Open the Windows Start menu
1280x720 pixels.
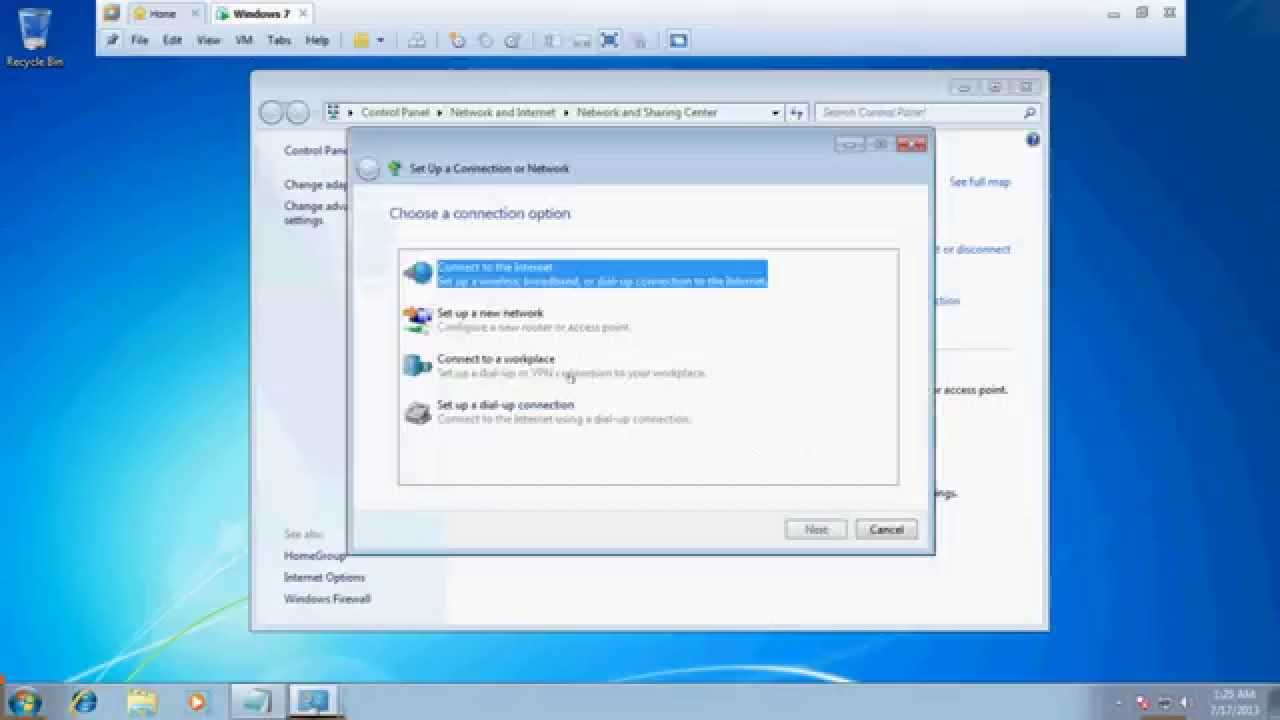click(24, 701)
